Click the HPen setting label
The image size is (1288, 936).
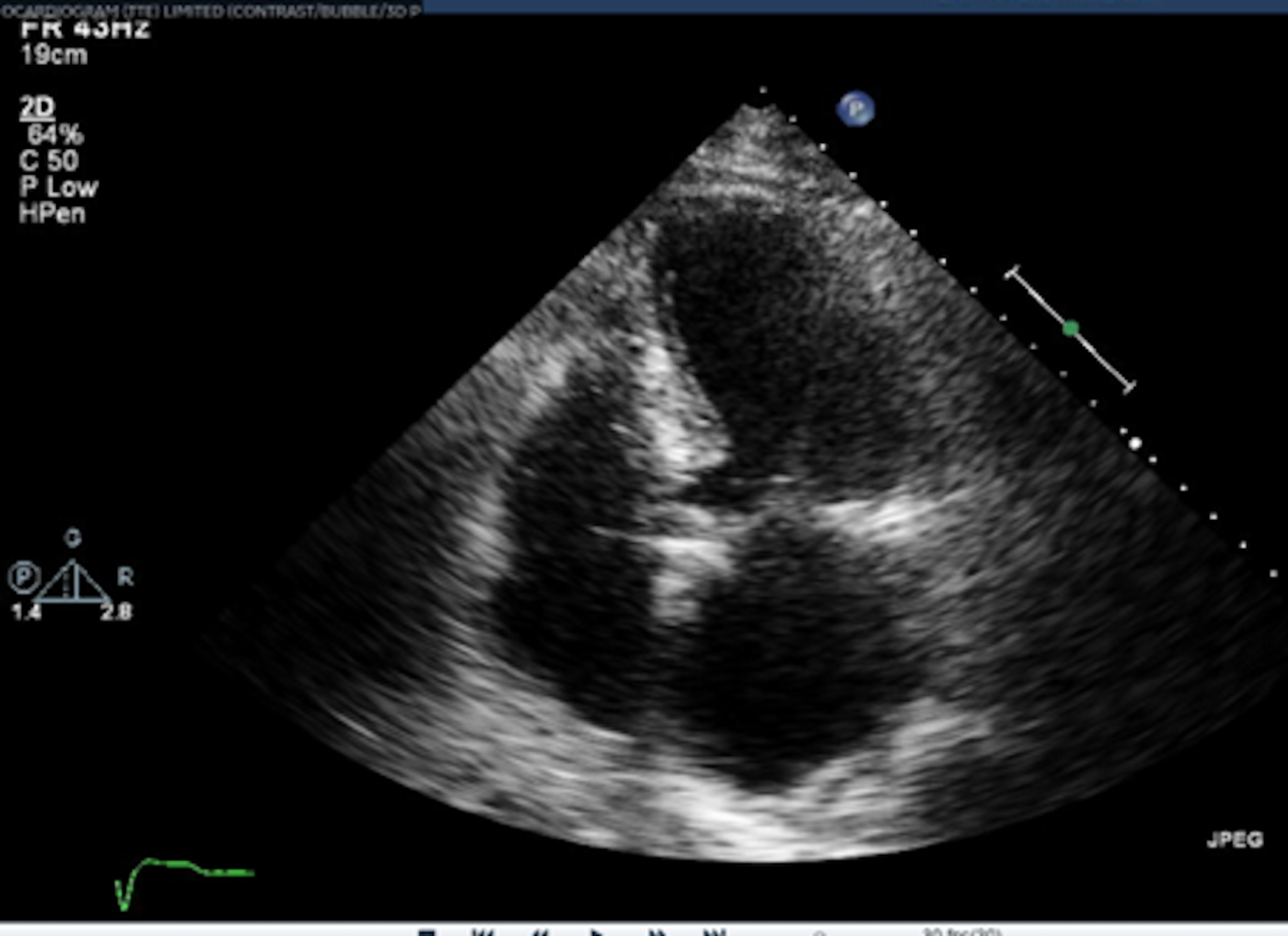(52, 214)
